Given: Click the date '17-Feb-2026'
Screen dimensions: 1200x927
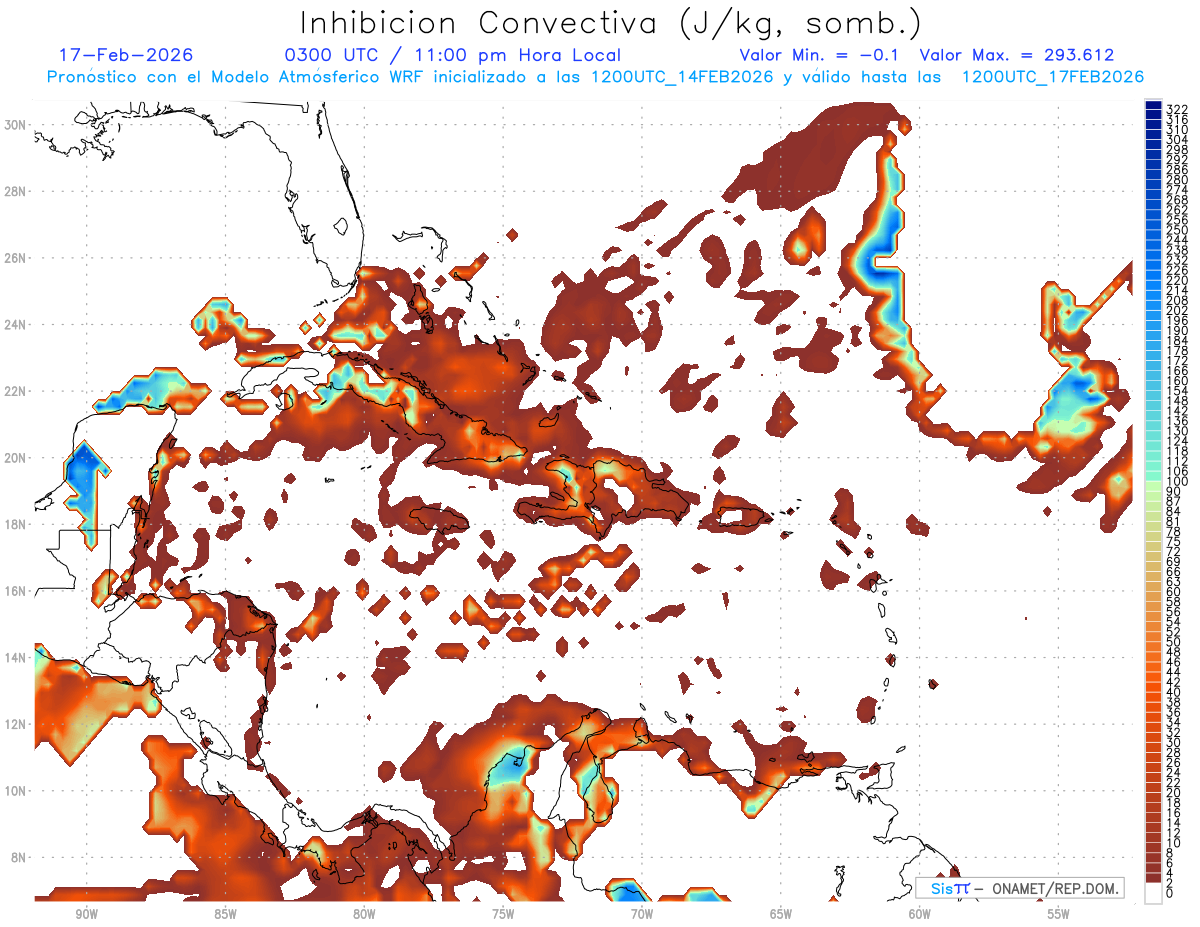Looking at the screenshot, I should coord(126,55).
